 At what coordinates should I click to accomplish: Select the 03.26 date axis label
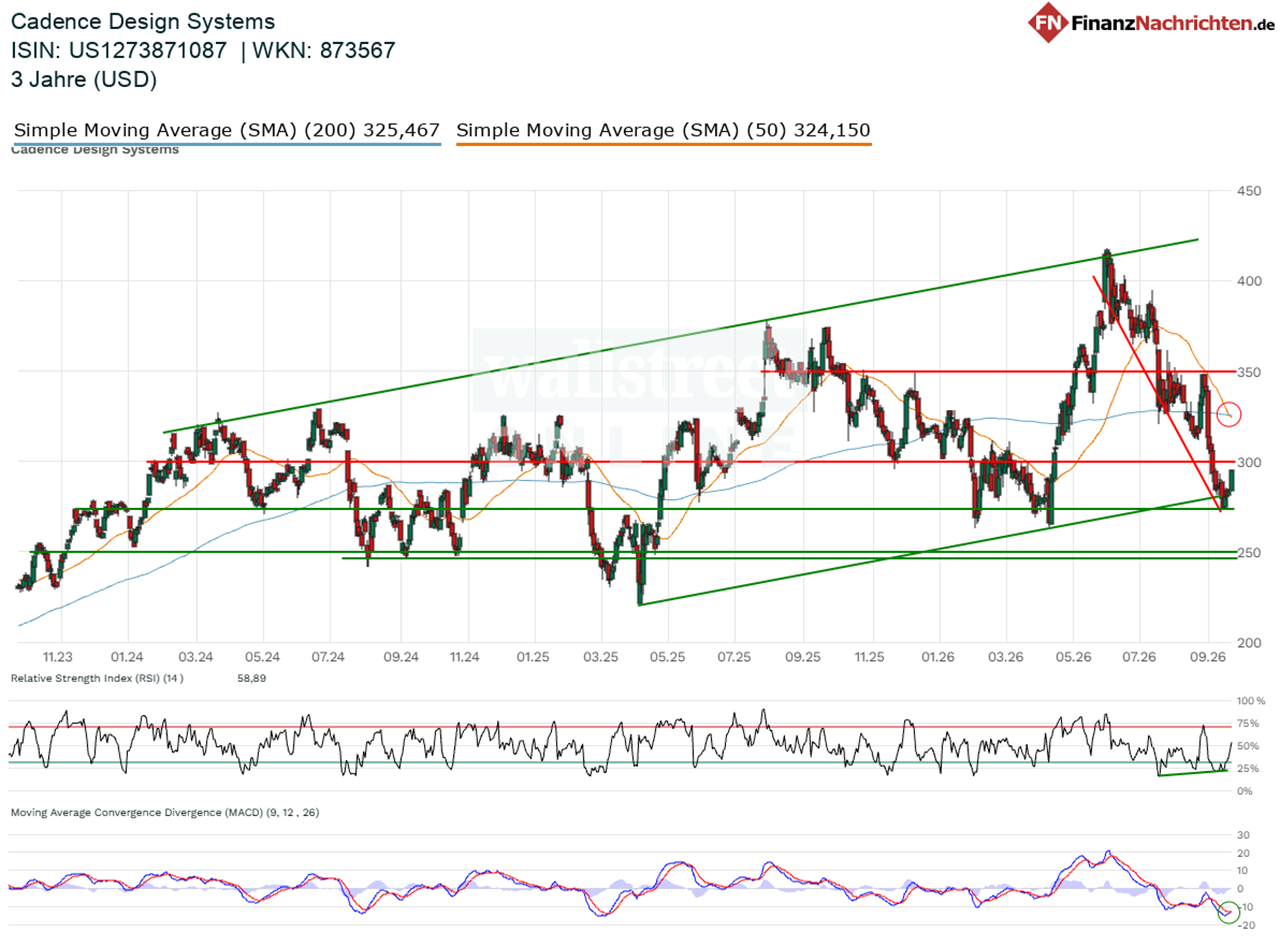point(1005,657)
